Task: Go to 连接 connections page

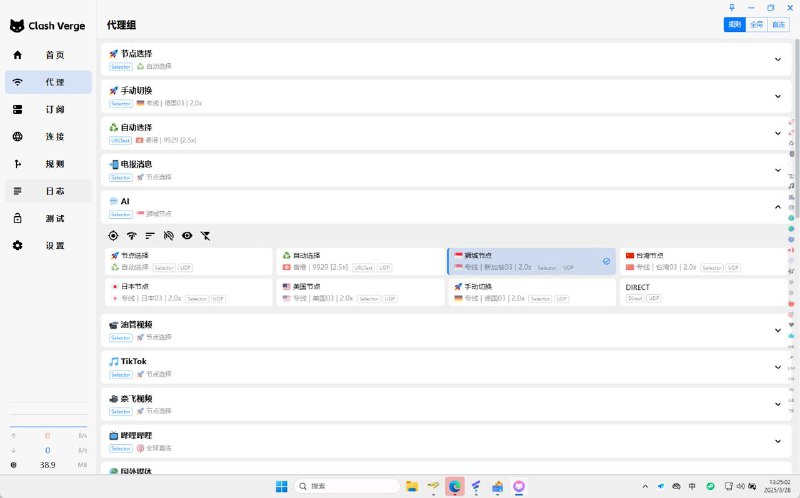Action: tap(55, 137)
